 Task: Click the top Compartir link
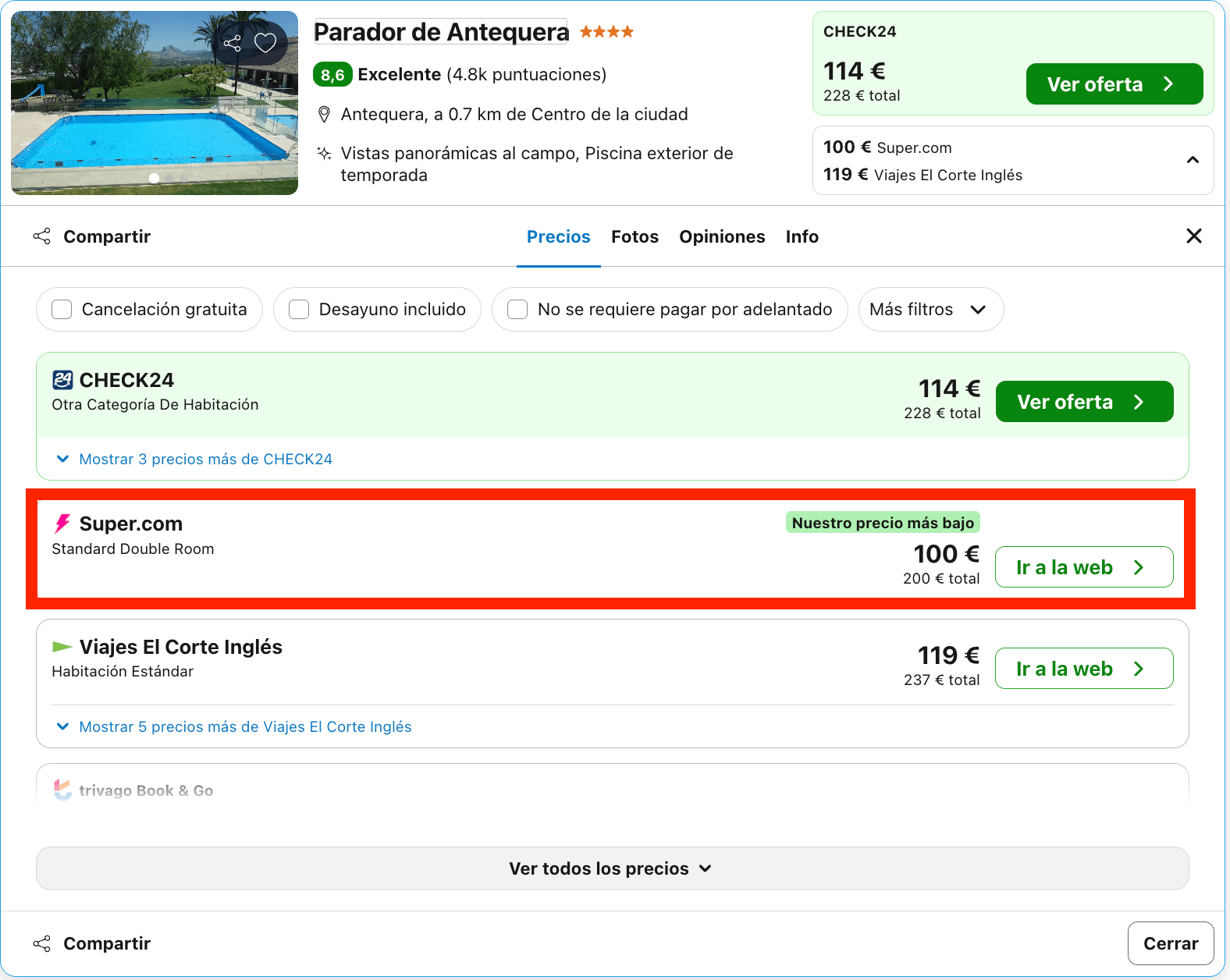point(107,236)
